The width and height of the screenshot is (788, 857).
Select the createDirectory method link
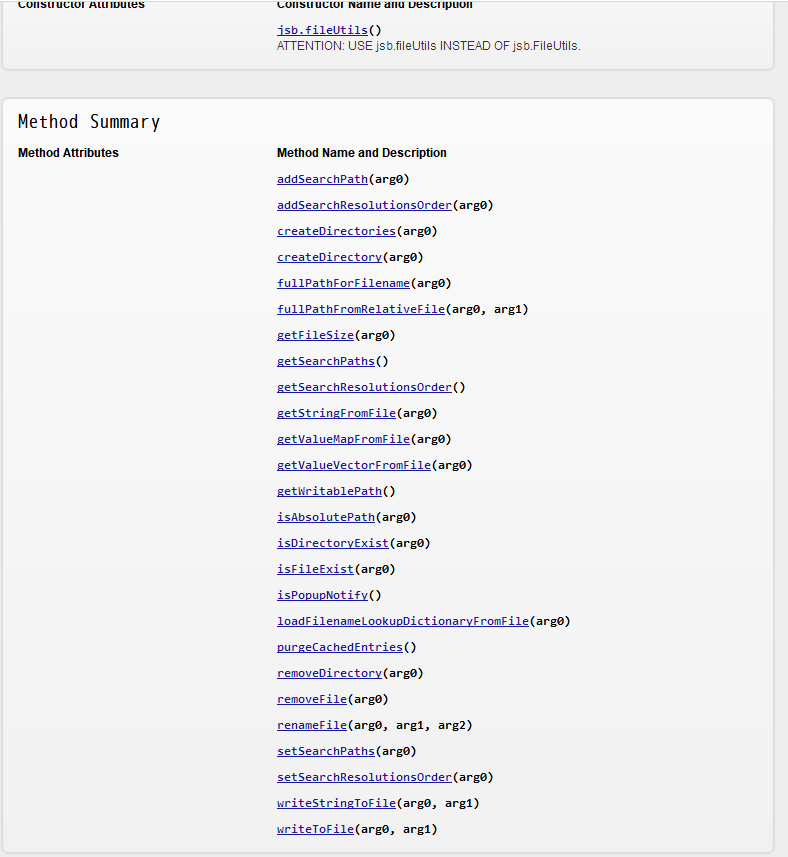click(329, 257)
